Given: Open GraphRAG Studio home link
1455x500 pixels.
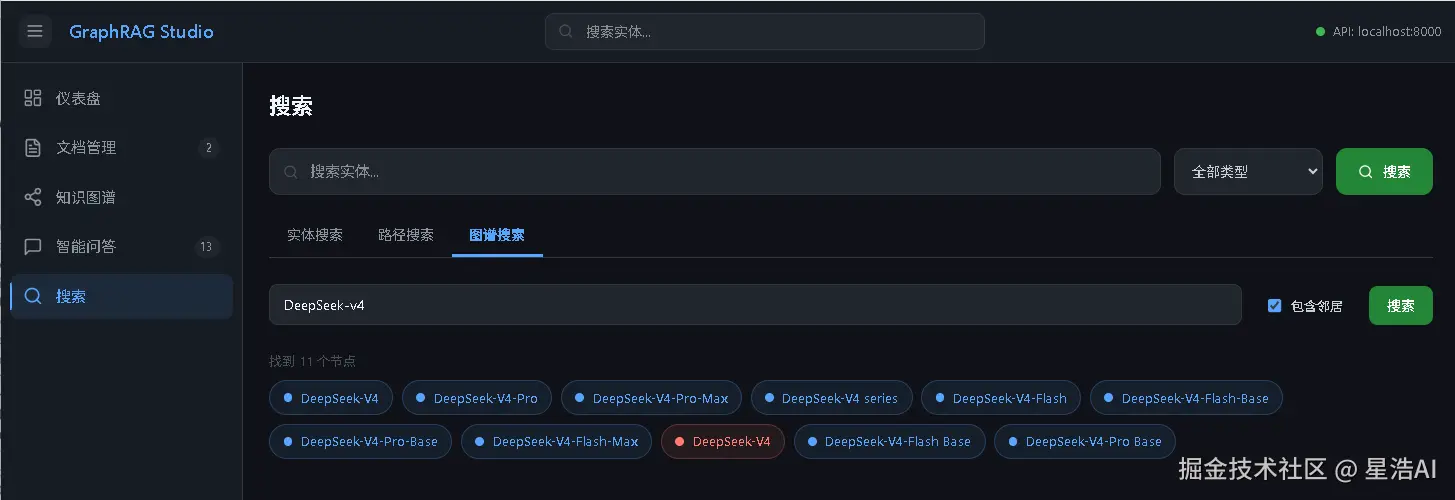Looking at the screenshot, I should click(x=141, y=32).
